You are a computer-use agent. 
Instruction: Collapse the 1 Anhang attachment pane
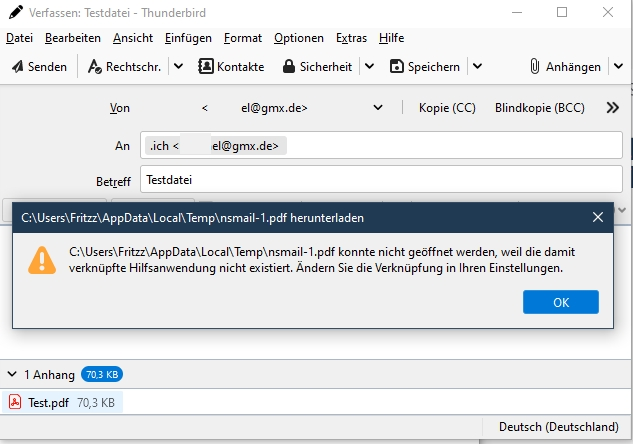[x=11, y=375]
